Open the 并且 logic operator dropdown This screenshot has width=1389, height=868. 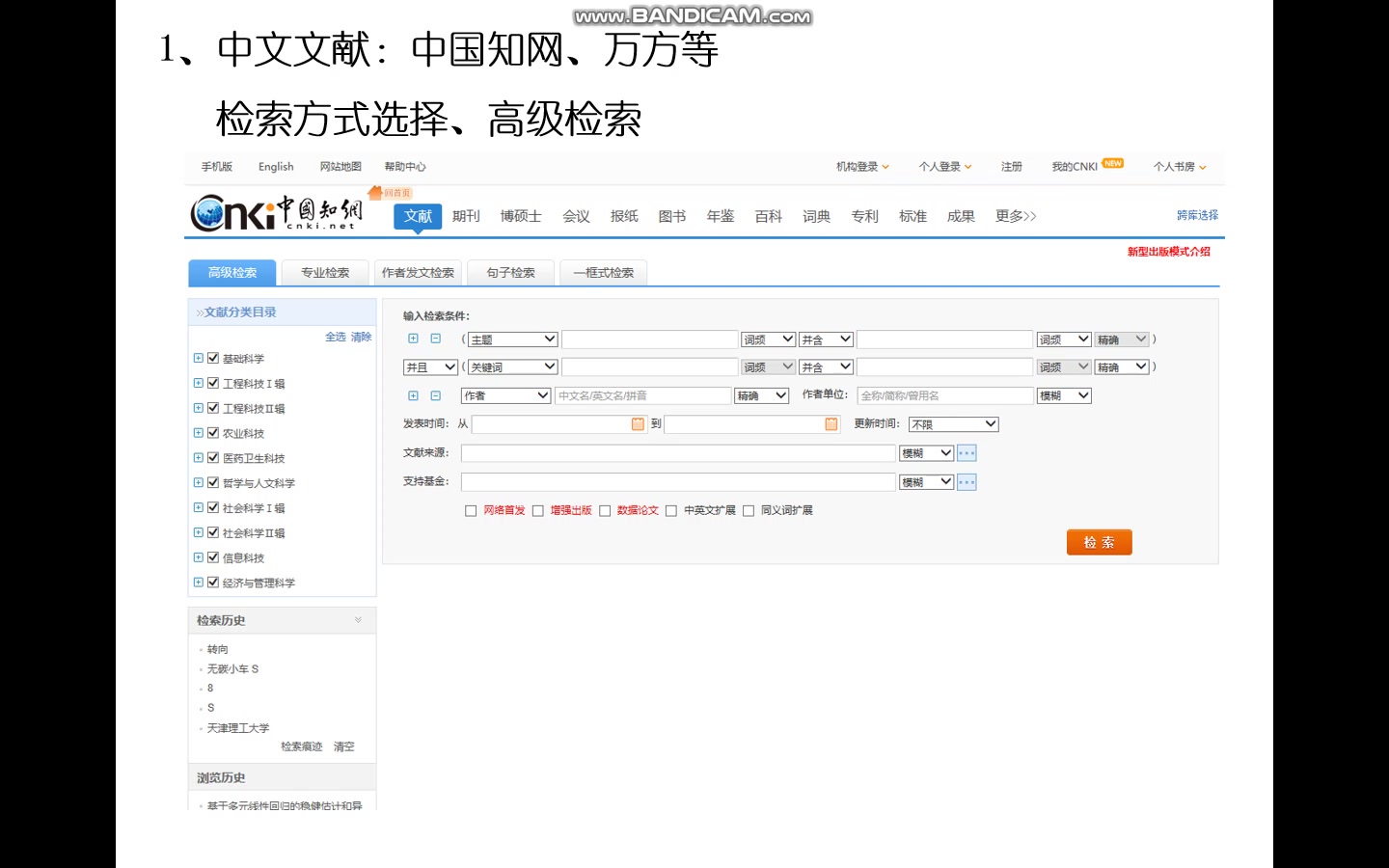click(430, 367)
